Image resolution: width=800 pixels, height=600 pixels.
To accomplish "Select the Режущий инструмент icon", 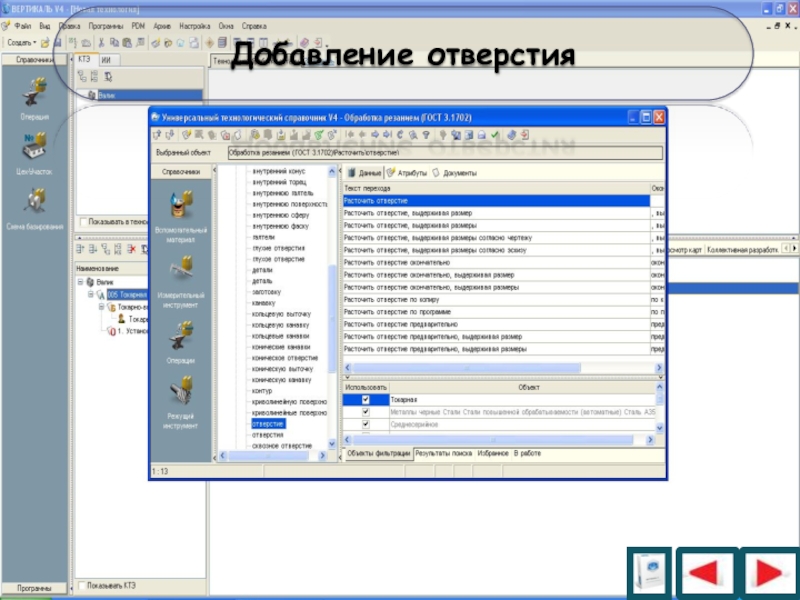I will coord(181,391).
